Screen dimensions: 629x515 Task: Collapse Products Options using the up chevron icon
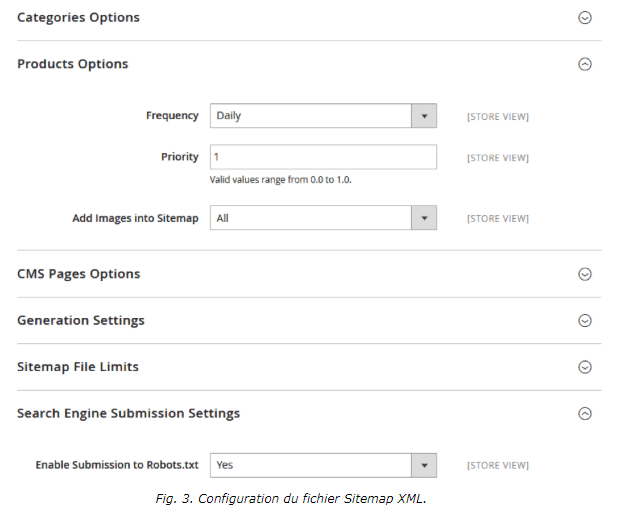[x=584, y=64]
